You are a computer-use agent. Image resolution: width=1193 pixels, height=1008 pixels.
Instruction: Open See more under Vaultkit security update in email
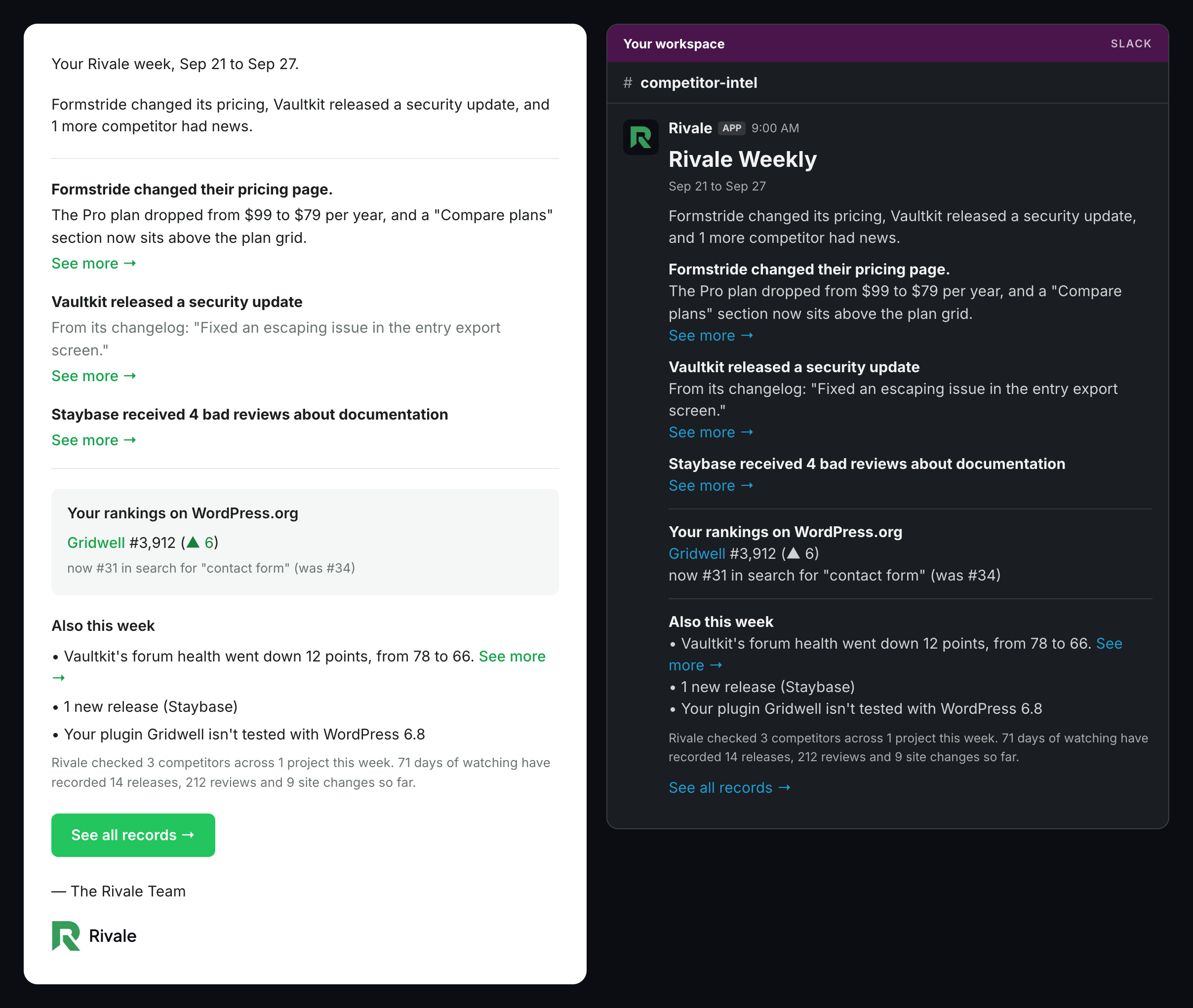point(94,376)
